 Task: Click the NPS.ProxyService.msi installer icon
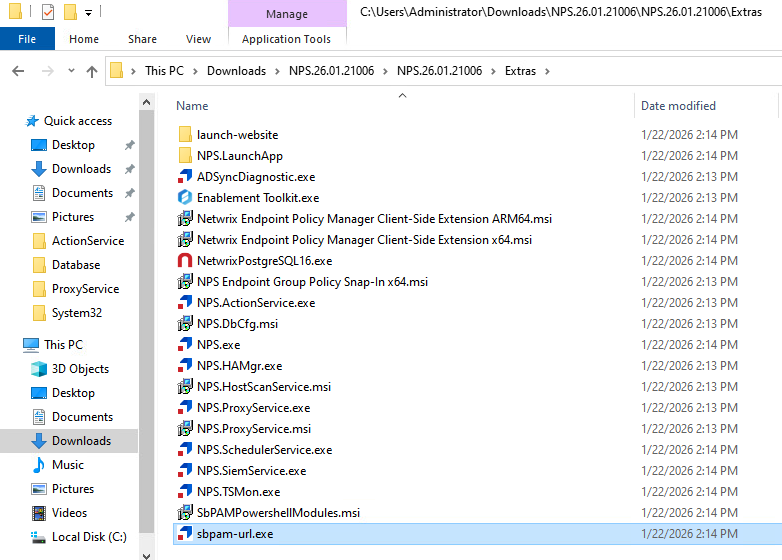[x=185, y=428]
